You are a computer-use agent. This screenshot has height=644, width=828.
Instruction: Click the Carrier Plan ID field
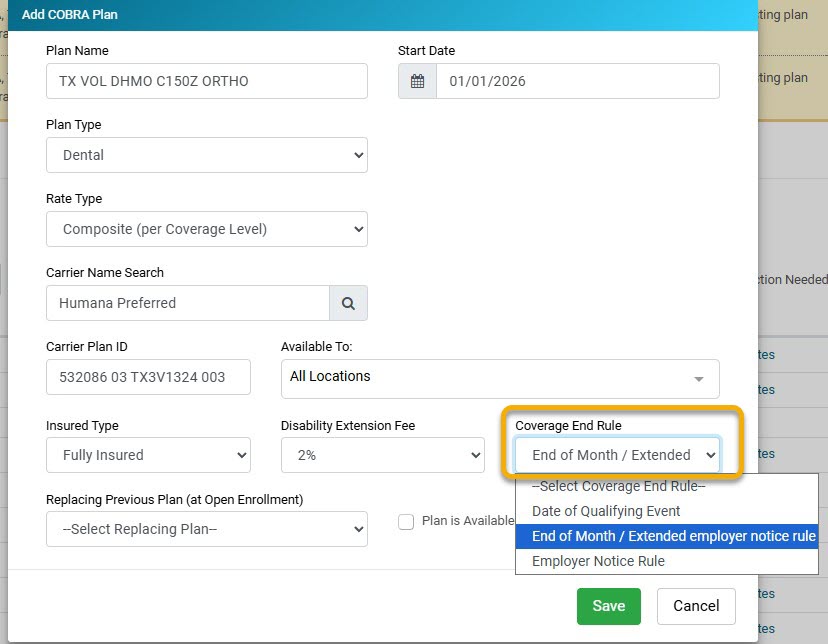[x=148, y=377]
